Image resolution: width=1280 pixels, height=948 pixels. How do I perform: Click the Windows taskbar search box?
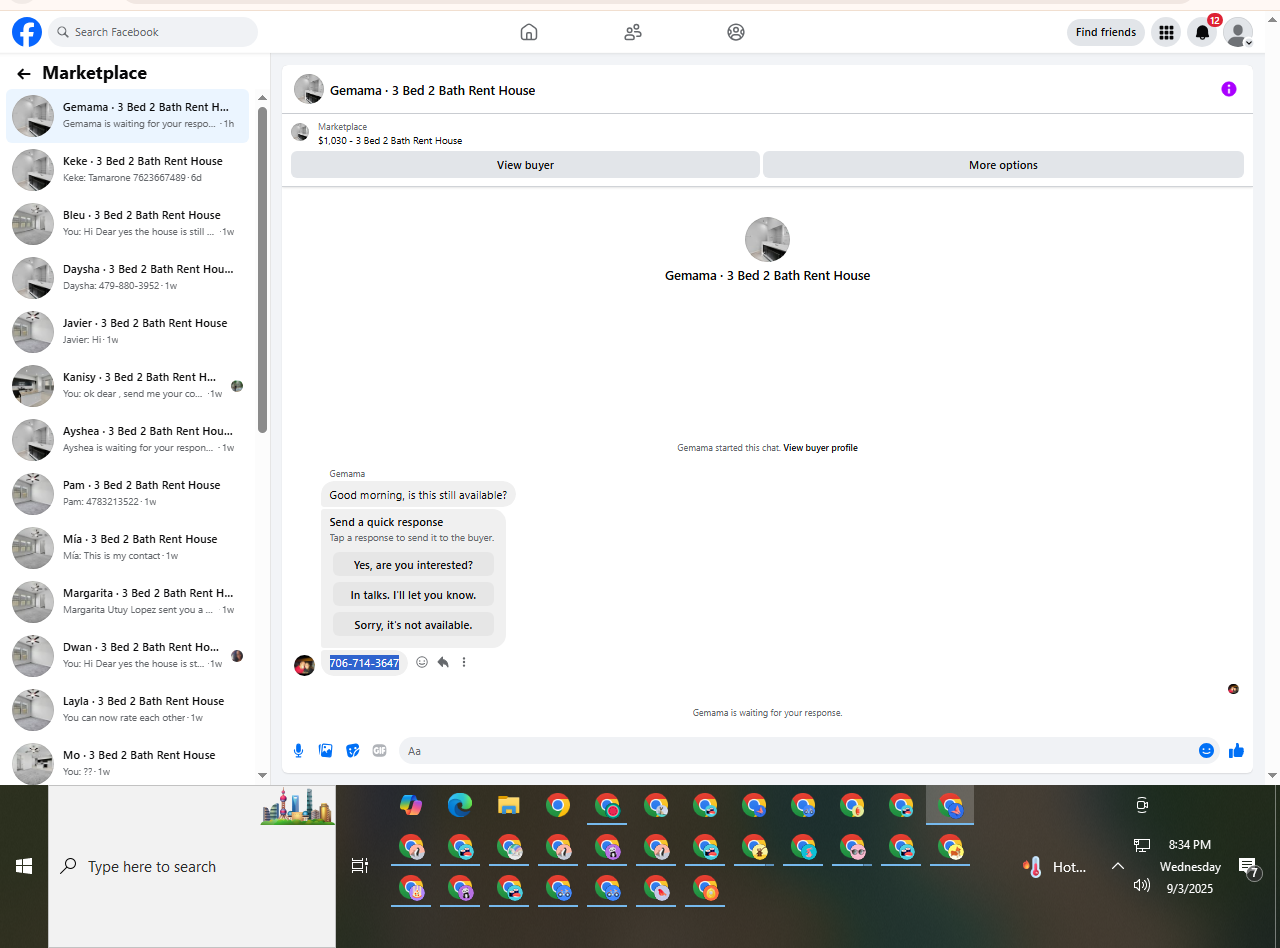click(192, 866)
